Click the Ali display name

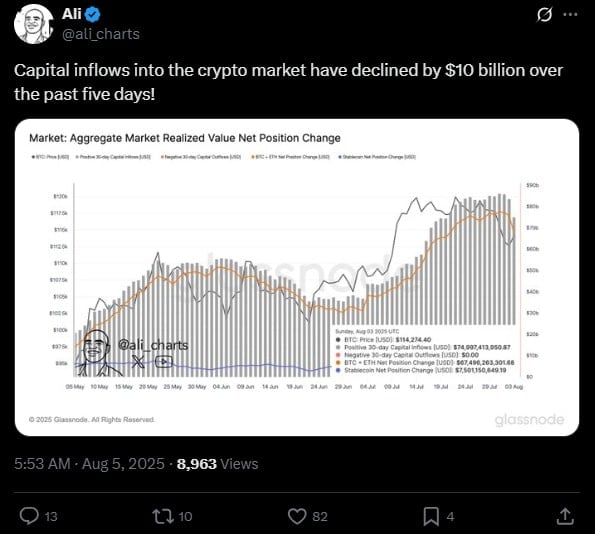pyautogui.click(x=71, y=14)
